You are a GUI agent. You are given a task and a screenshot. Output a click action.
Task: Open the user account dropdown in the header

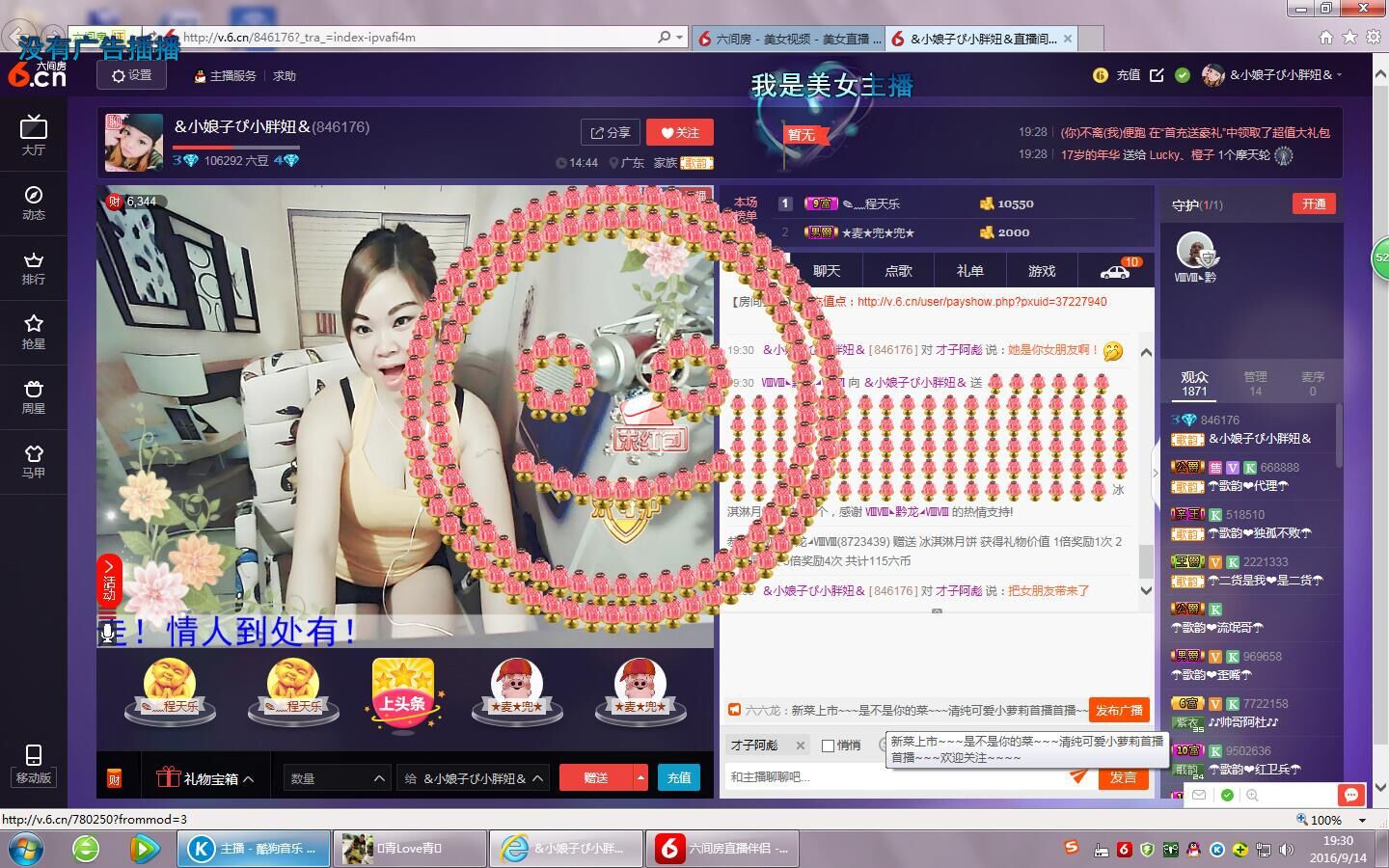[x=1272, y=75]
